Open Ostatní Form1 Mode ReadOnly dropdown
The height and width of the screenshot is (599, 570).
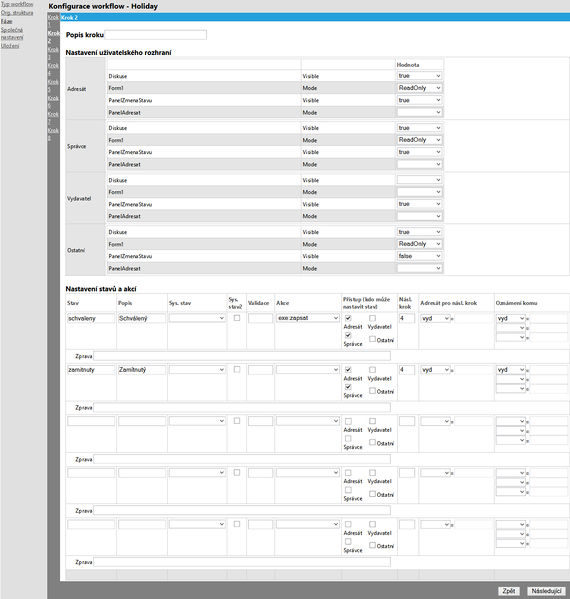[419, 244]
